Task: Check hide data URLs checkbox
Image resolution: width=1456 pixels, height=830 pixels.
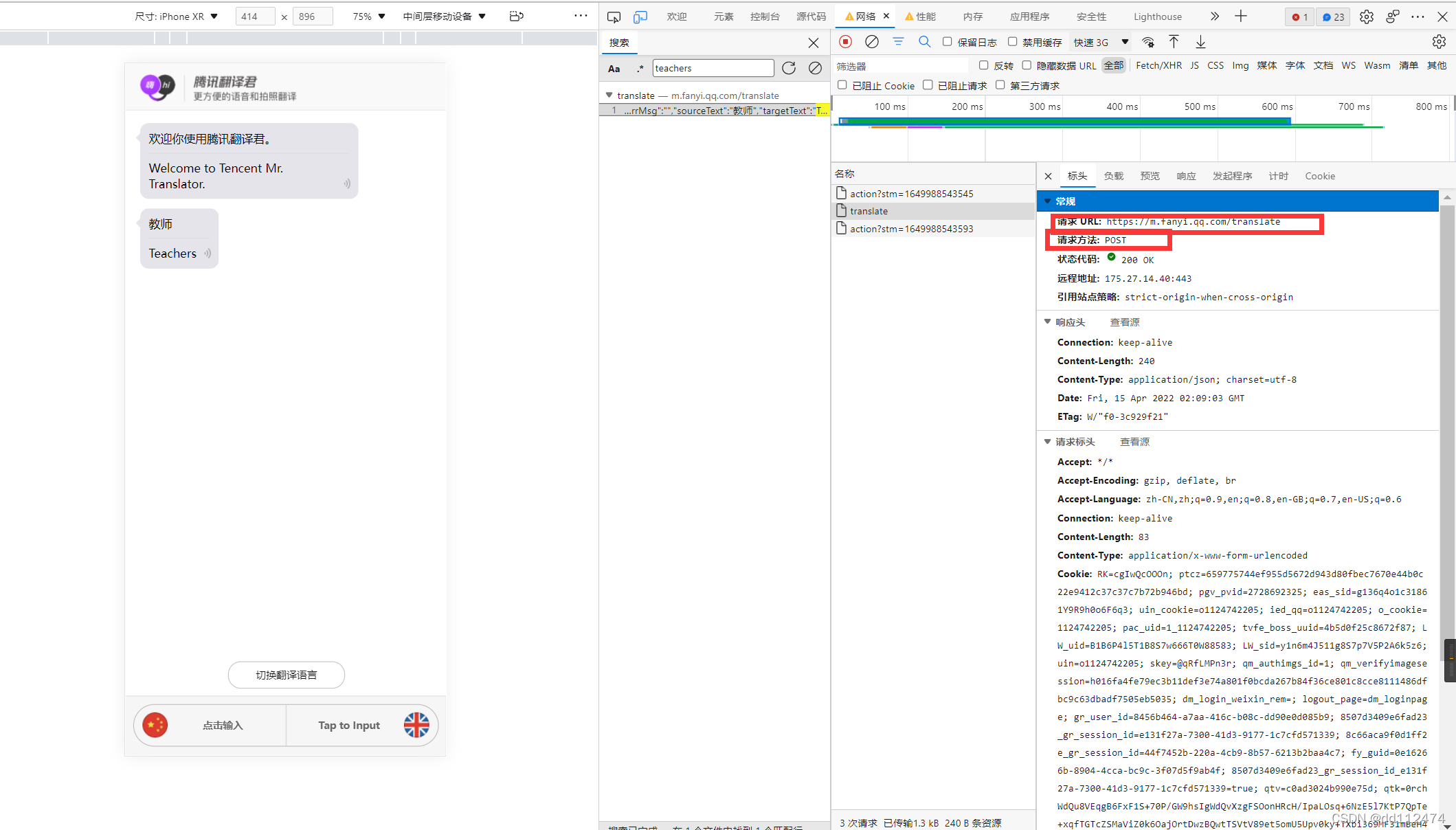Action: [x=1027, y=65]
